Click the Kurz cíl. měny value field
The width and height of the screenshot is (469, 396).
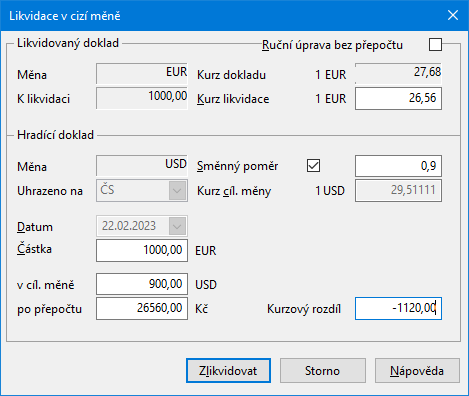pos(398,191)
